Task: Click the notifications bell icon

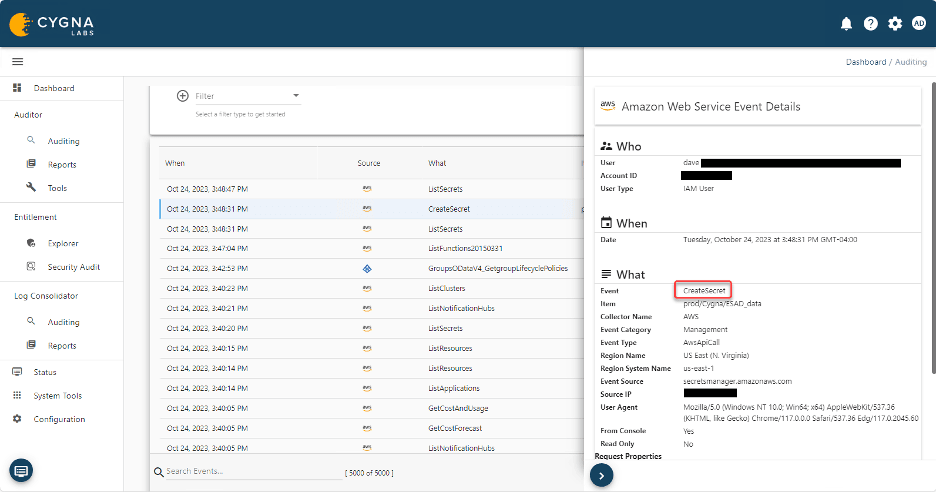Action: click(x=846, y=23)
